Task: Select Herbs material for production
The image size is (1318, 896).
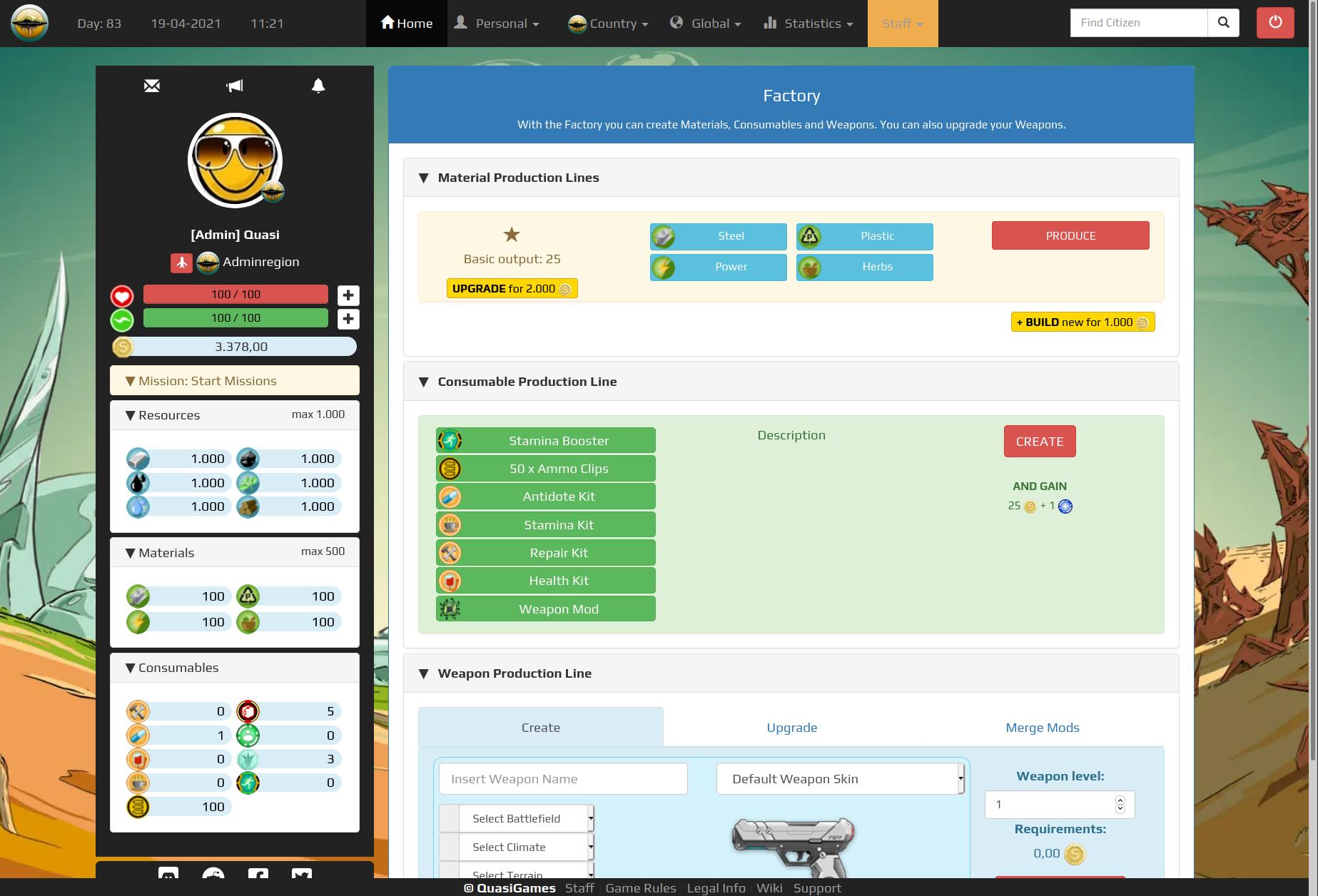Action: click(x=864, y=268)
